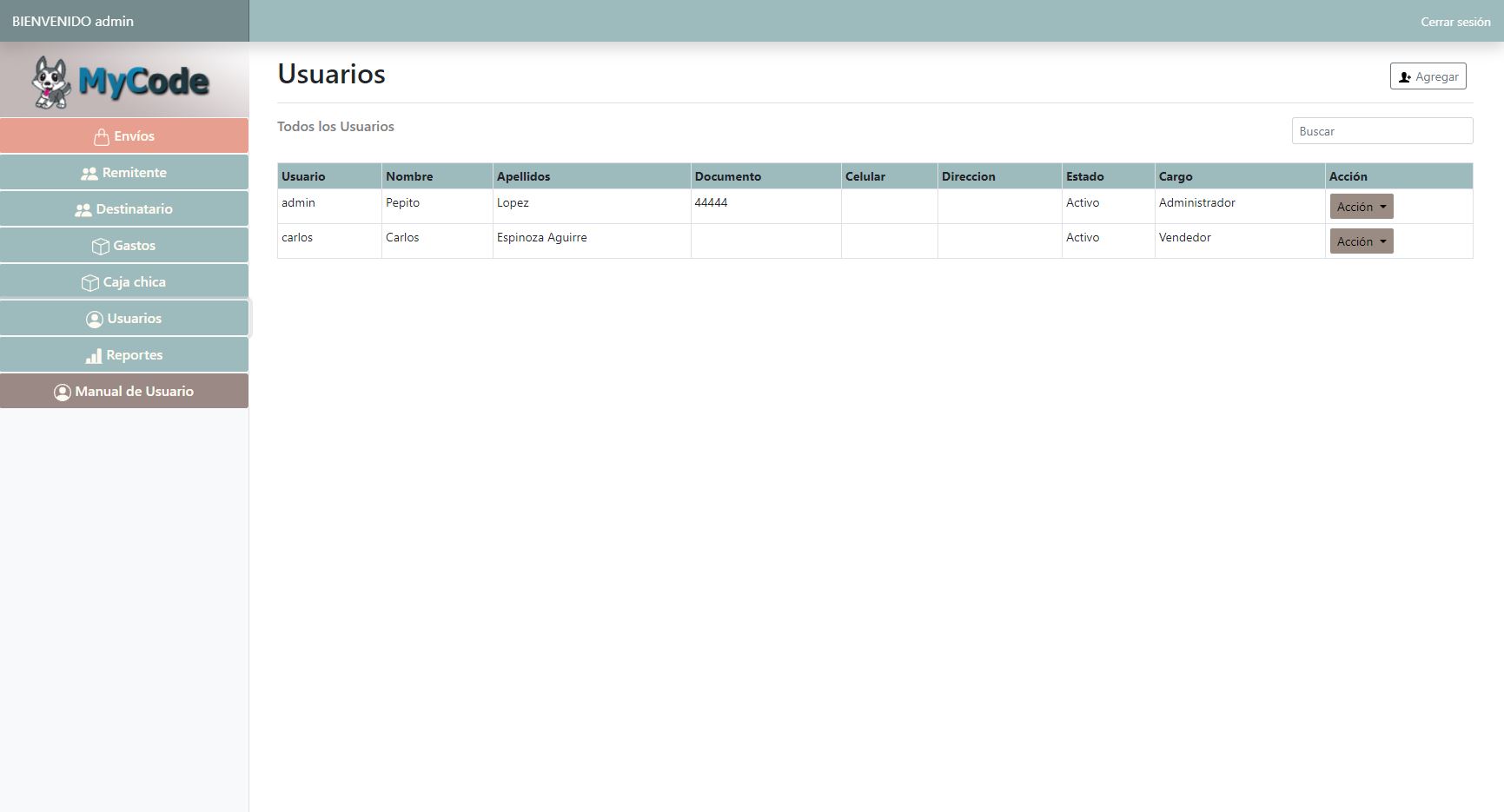
Task: Click the Cerrar sesión link
Action: [x=1454, y=22]
